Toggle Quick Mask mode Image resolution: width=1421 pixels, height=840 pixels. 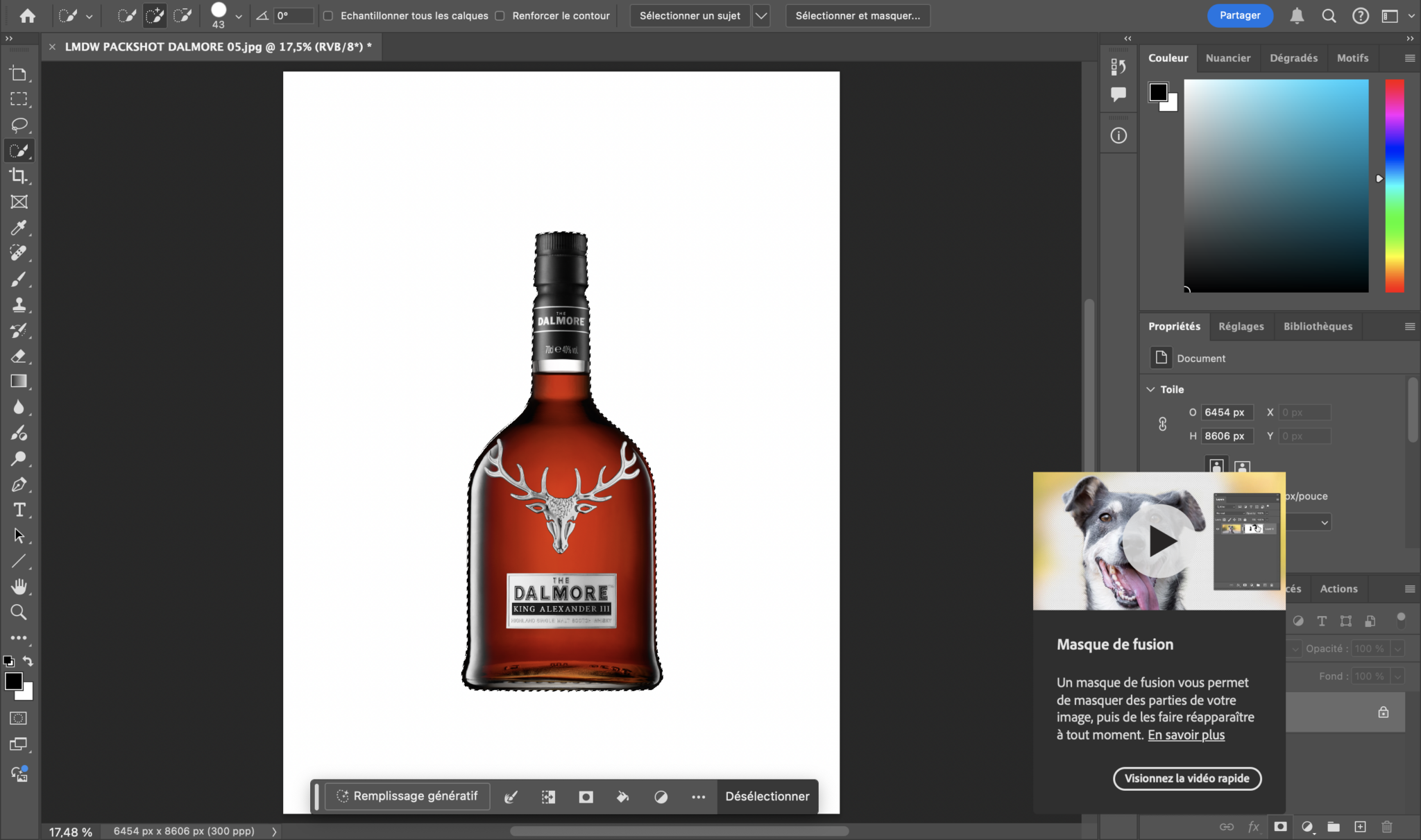(x=19, y=719)
